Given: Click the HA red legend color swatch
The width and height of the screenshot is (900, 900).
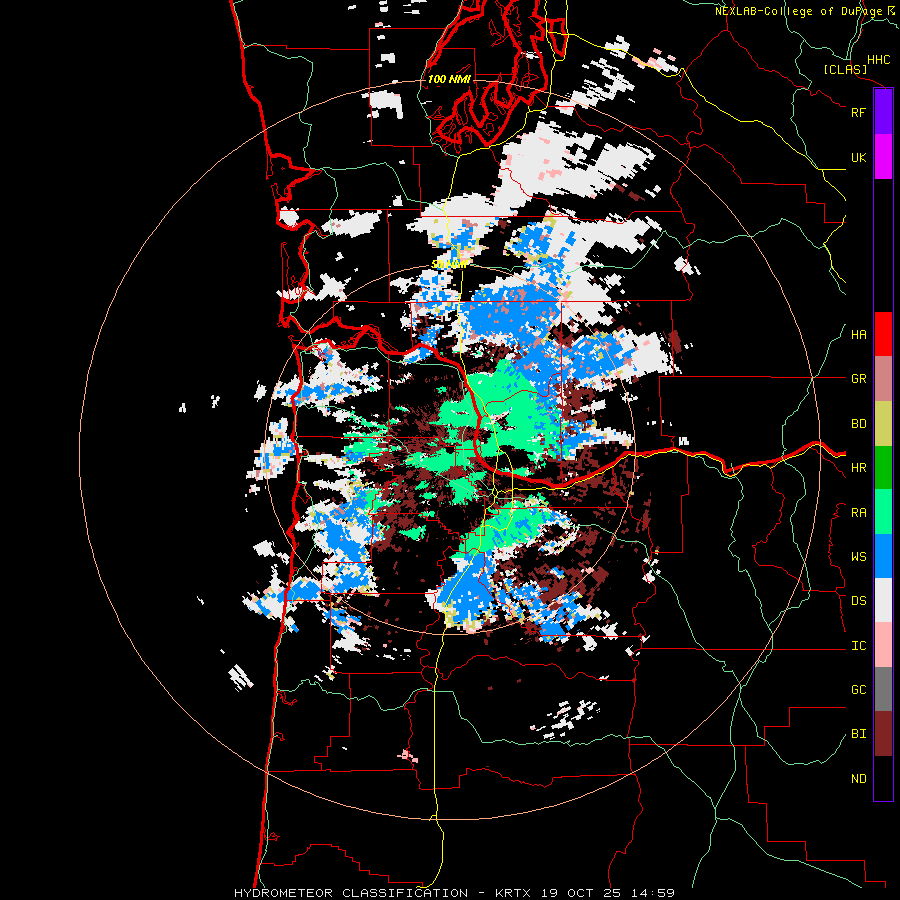Looking at the screenshot, I should [x=883, y=334].
